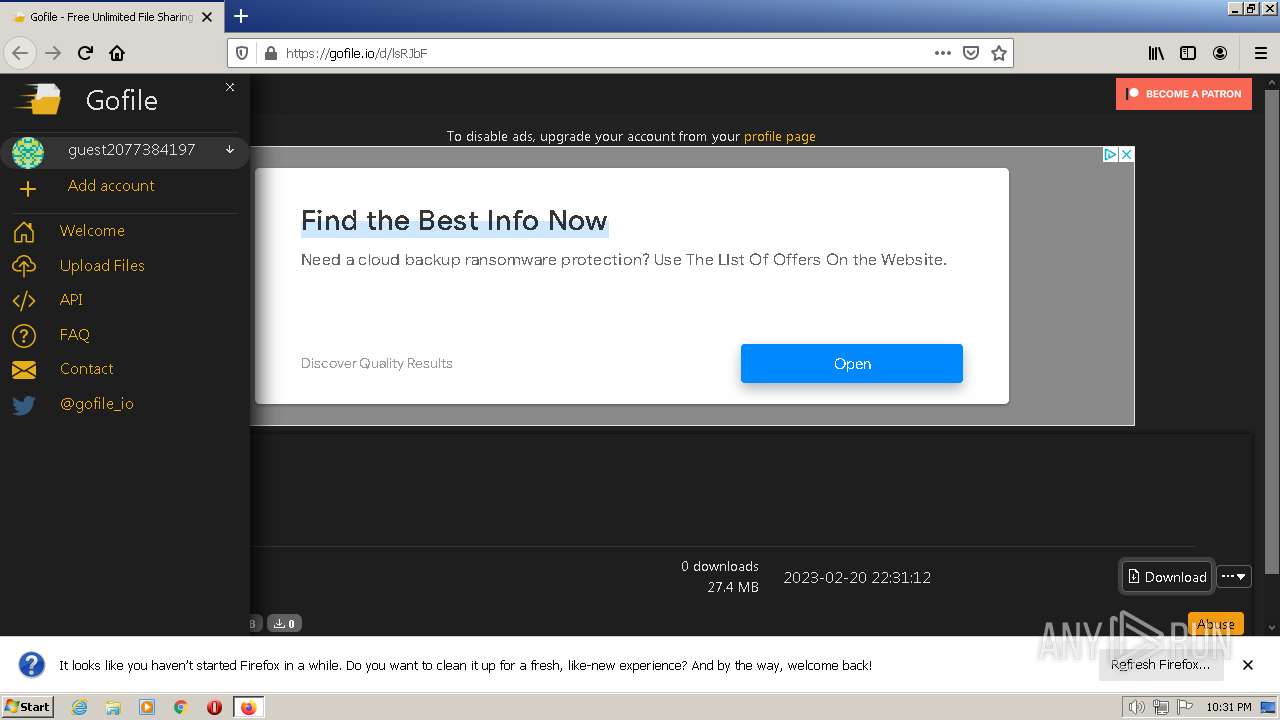Go to the Firefox Home page

pos(117,53)
